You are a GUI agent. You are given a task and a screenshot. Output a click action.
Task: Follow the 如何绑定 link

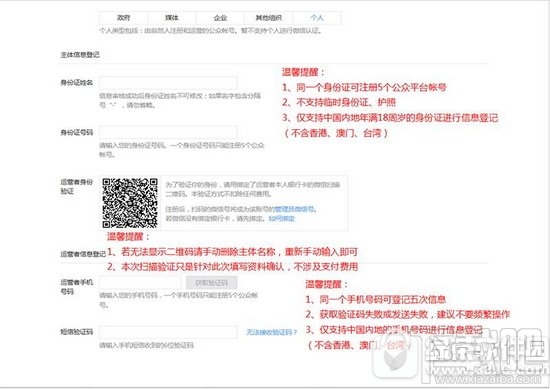point(282,219)
